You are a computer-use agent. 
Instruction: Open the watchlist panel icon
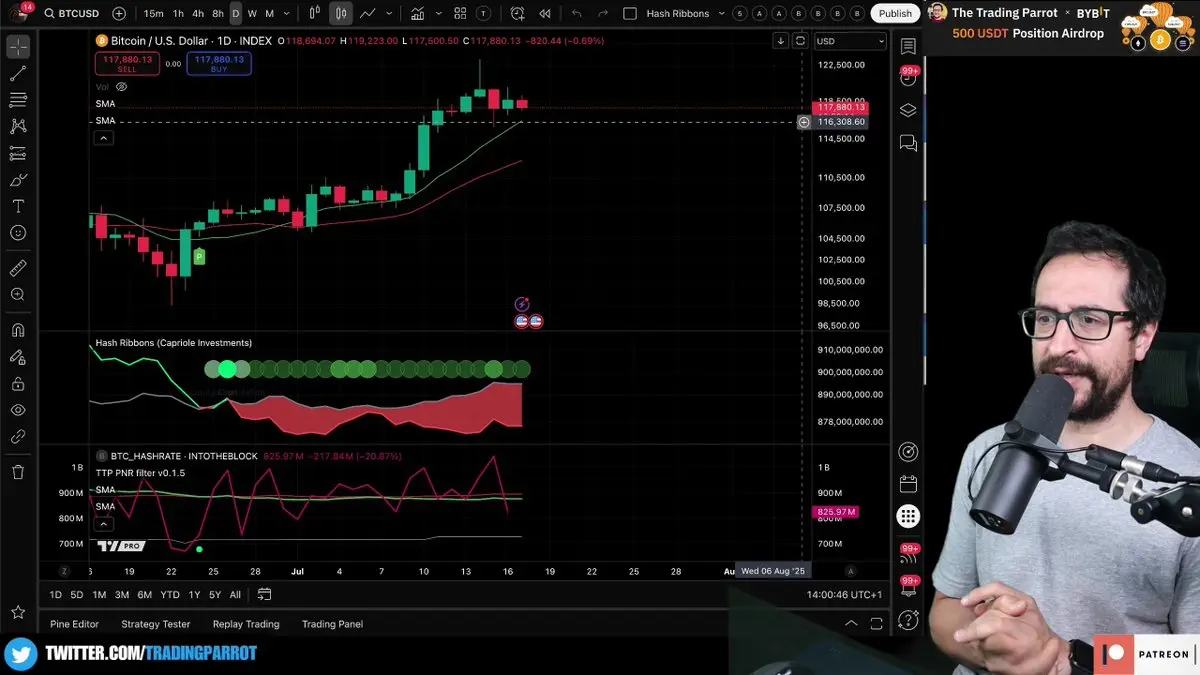point(908,46)
